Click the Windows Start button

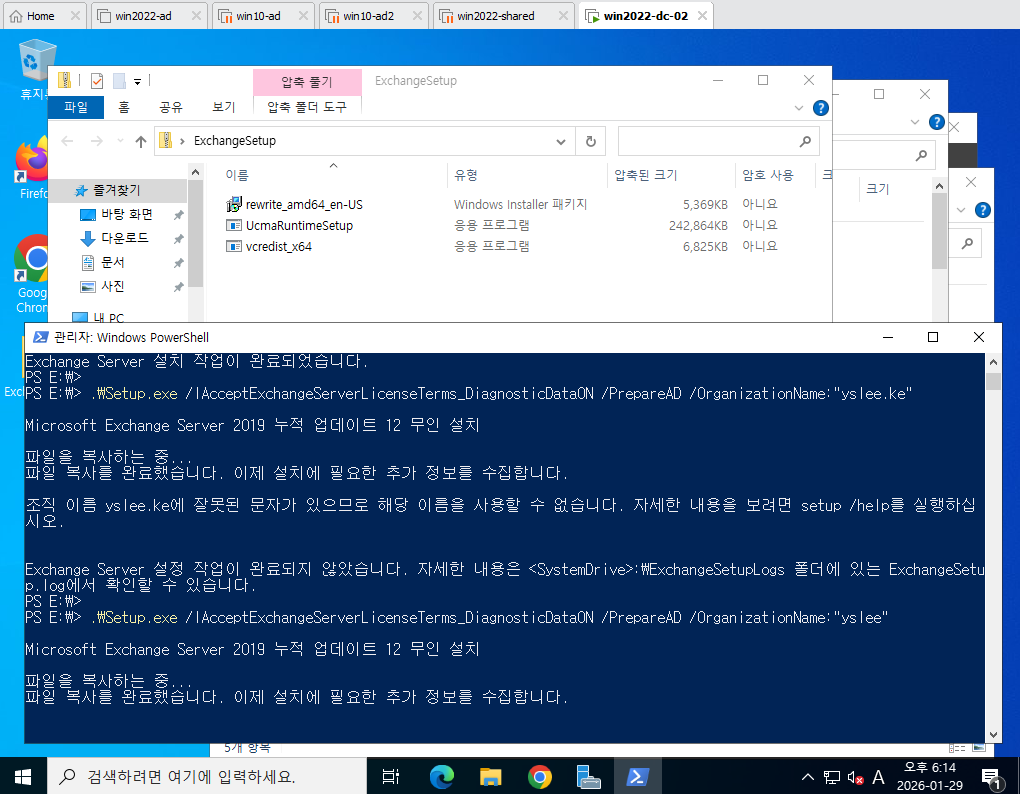(23, 776)
